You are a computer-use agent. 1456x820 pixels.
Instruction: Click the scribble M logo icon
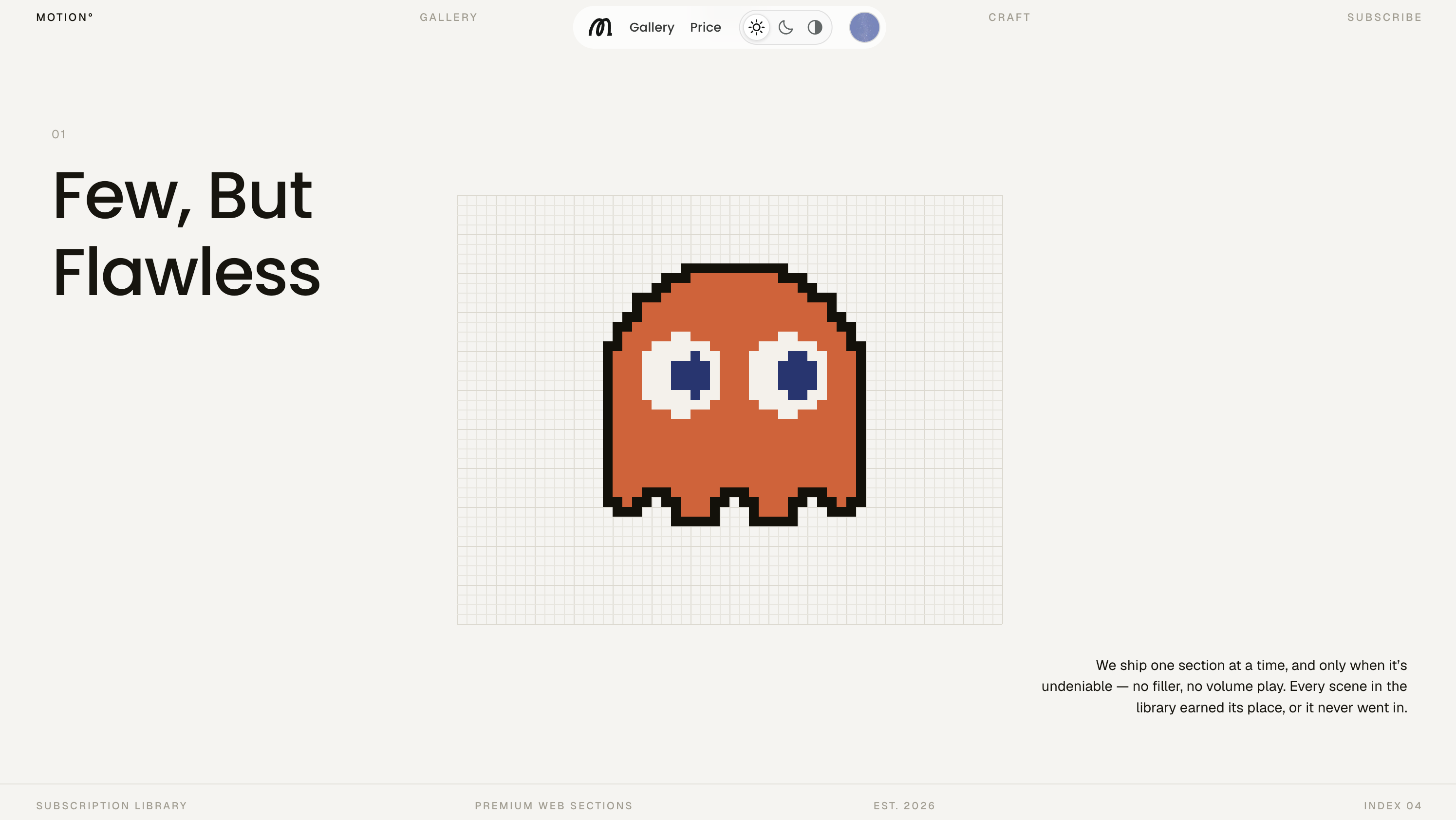click(x=600, y=27)
